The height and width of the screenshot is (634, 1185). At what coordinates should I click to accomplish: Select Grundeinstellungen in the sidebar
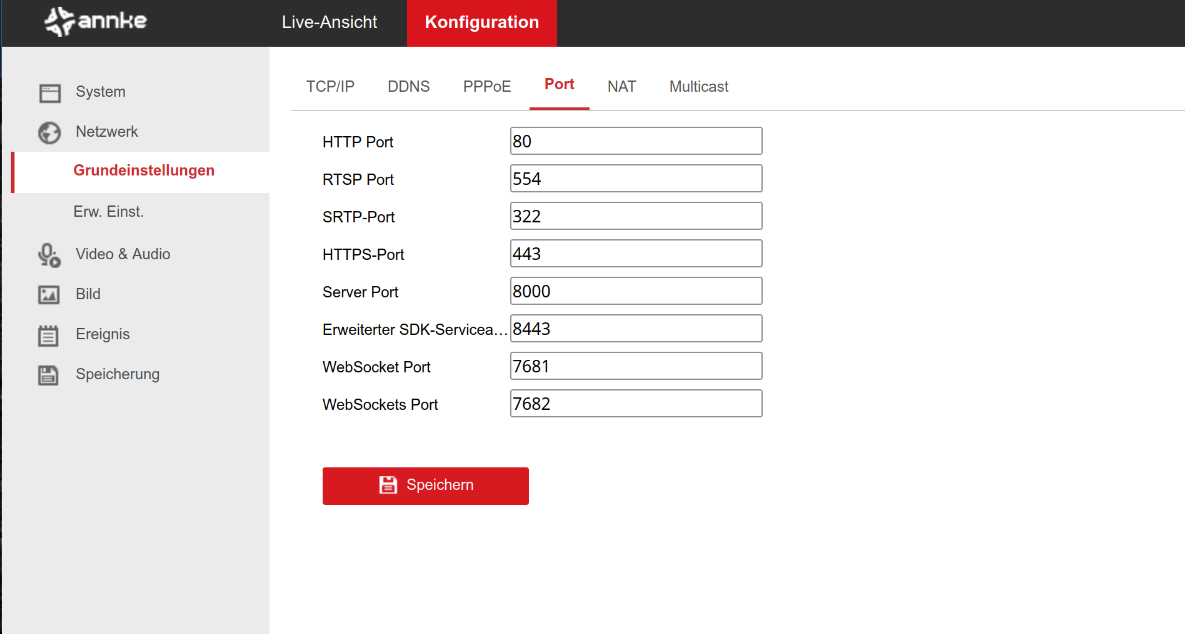(144, 171)
